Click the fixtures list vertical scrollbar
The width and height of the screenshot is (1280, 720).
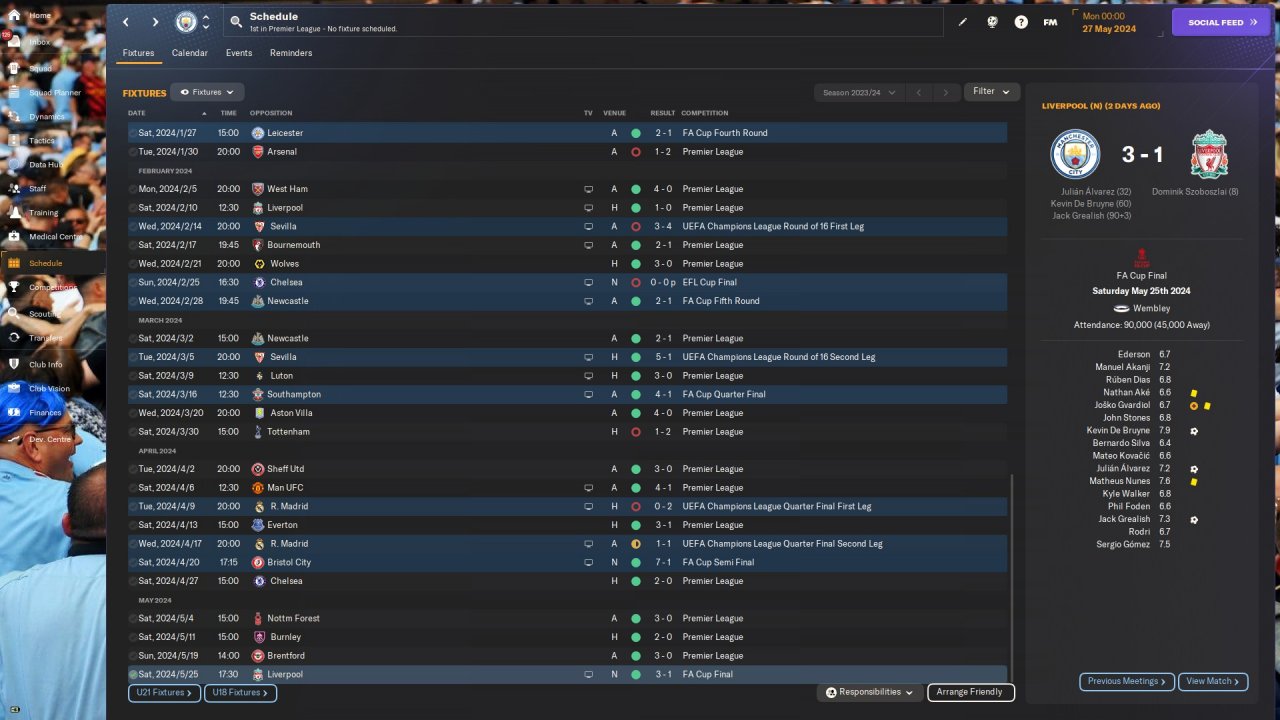[1012, 578]
